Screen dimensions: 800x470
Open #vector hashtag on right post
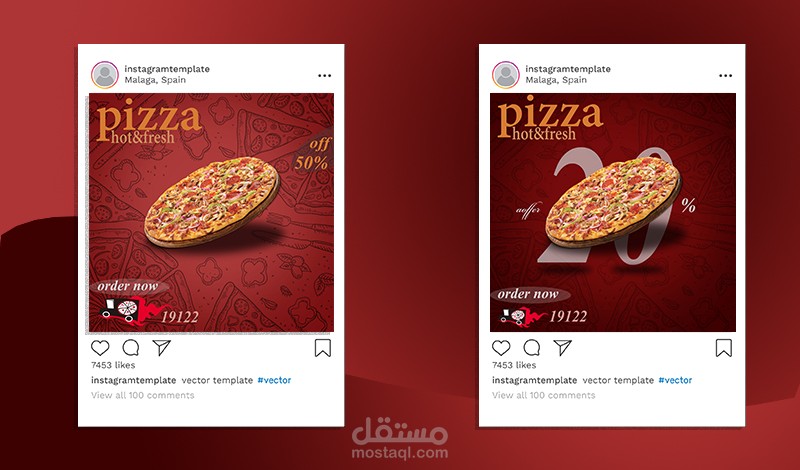click(x=676, y=380)
